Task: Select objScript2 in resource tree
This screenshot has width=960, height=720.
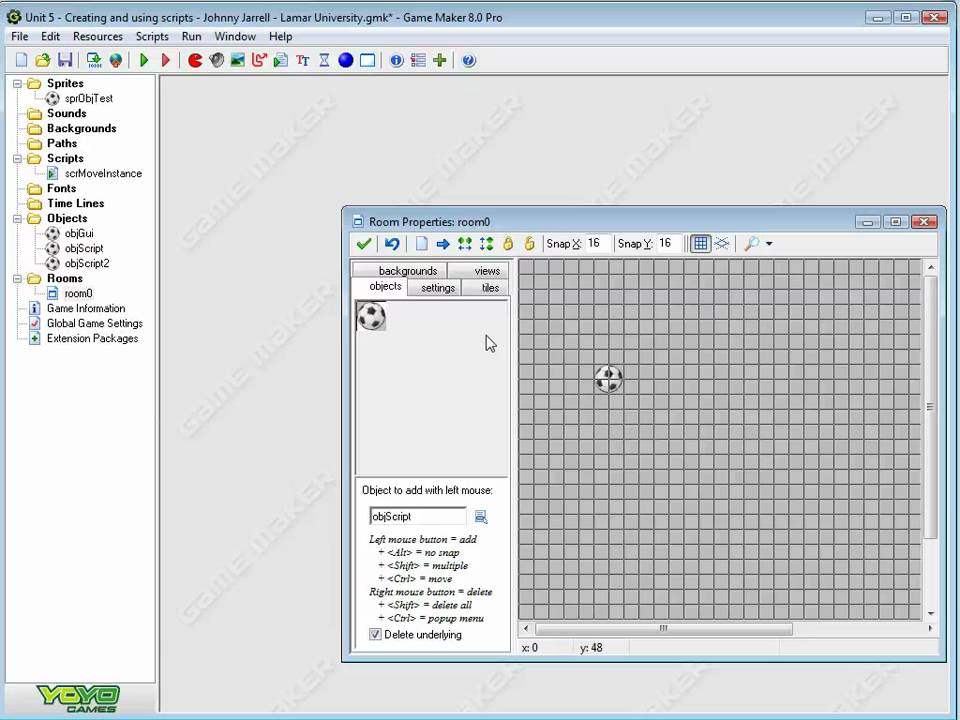Action: pyautogui.click(x=87, y=263)
